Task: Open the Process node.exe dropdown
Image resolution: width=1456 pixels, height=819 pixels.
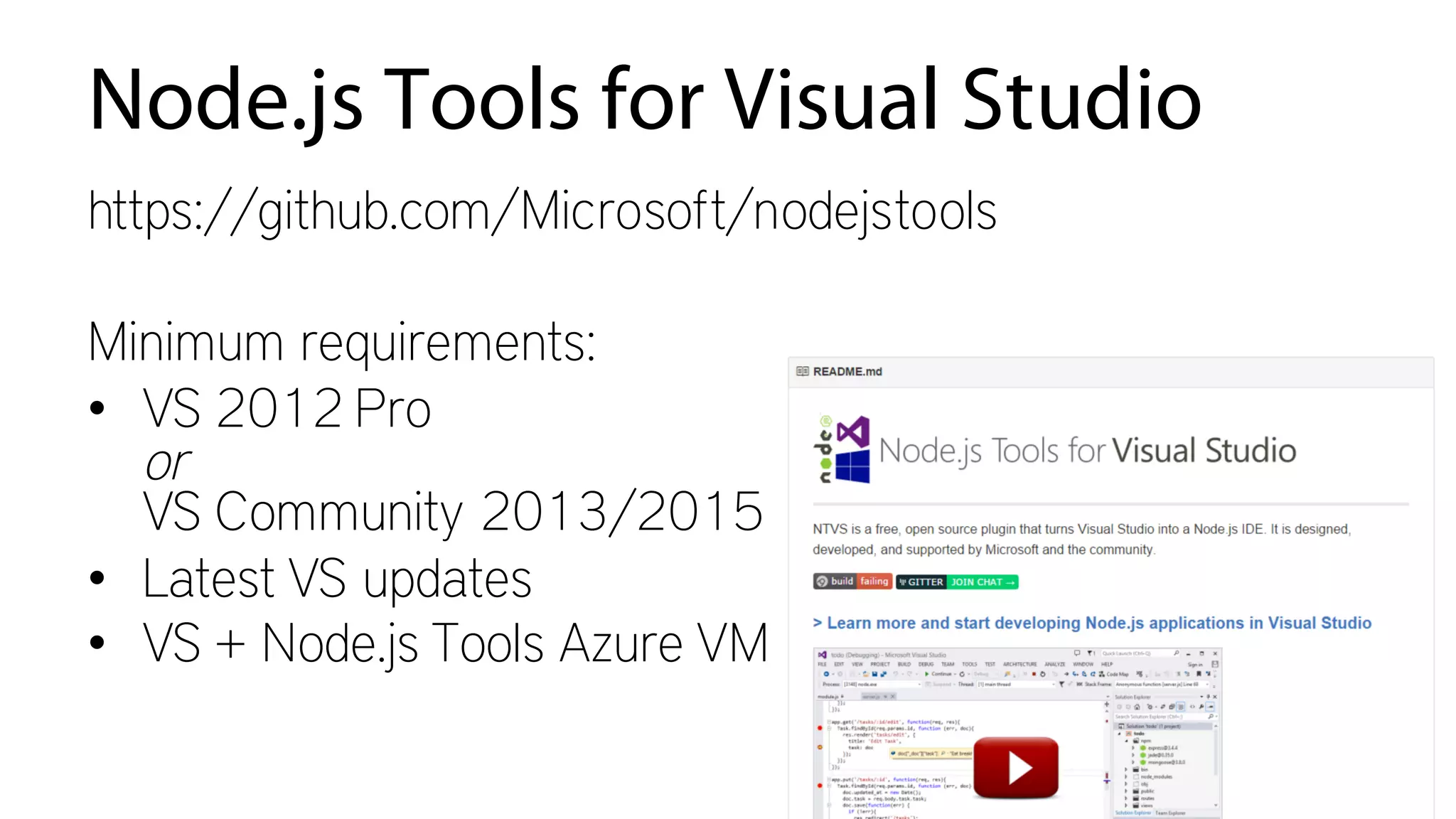Action: click(x=882, y=685)
